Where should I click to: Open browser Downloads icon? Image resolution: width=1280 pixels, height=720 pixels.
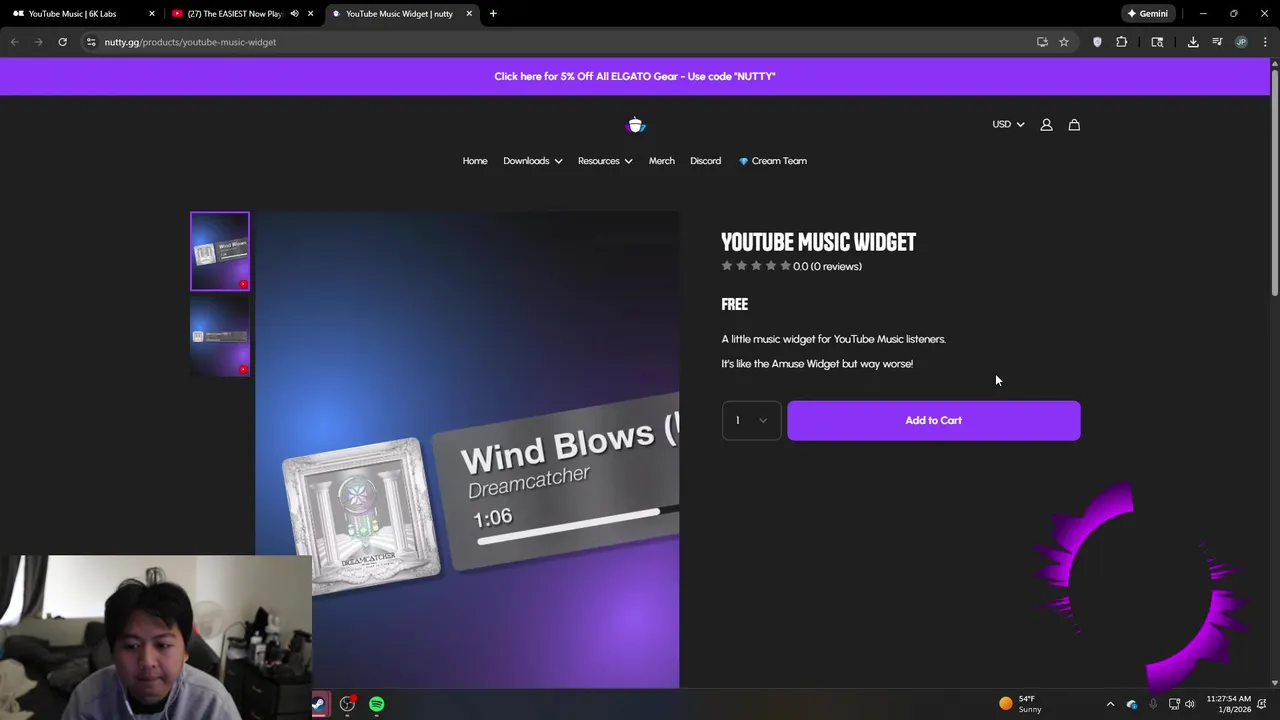(1193, 42)
